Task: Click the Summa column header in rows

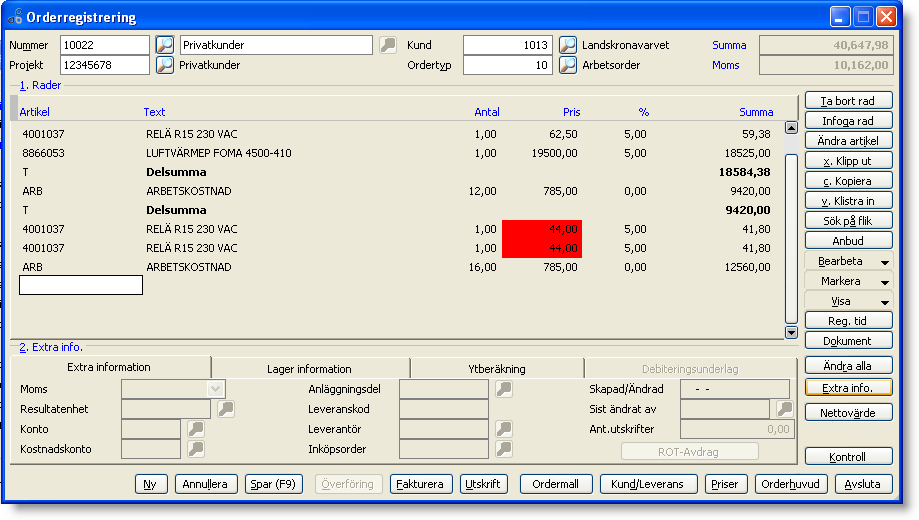Action: 756,112
